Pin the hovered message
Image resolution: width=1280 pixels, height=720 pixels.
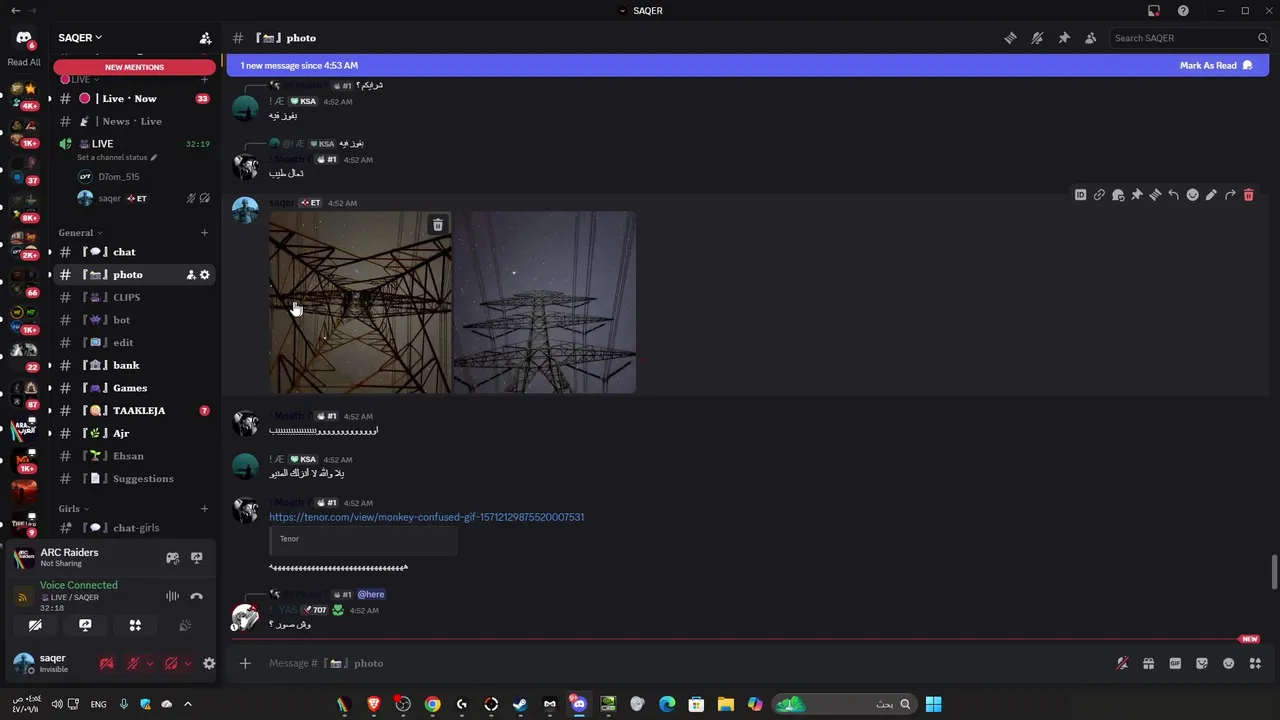(1136, 195)
